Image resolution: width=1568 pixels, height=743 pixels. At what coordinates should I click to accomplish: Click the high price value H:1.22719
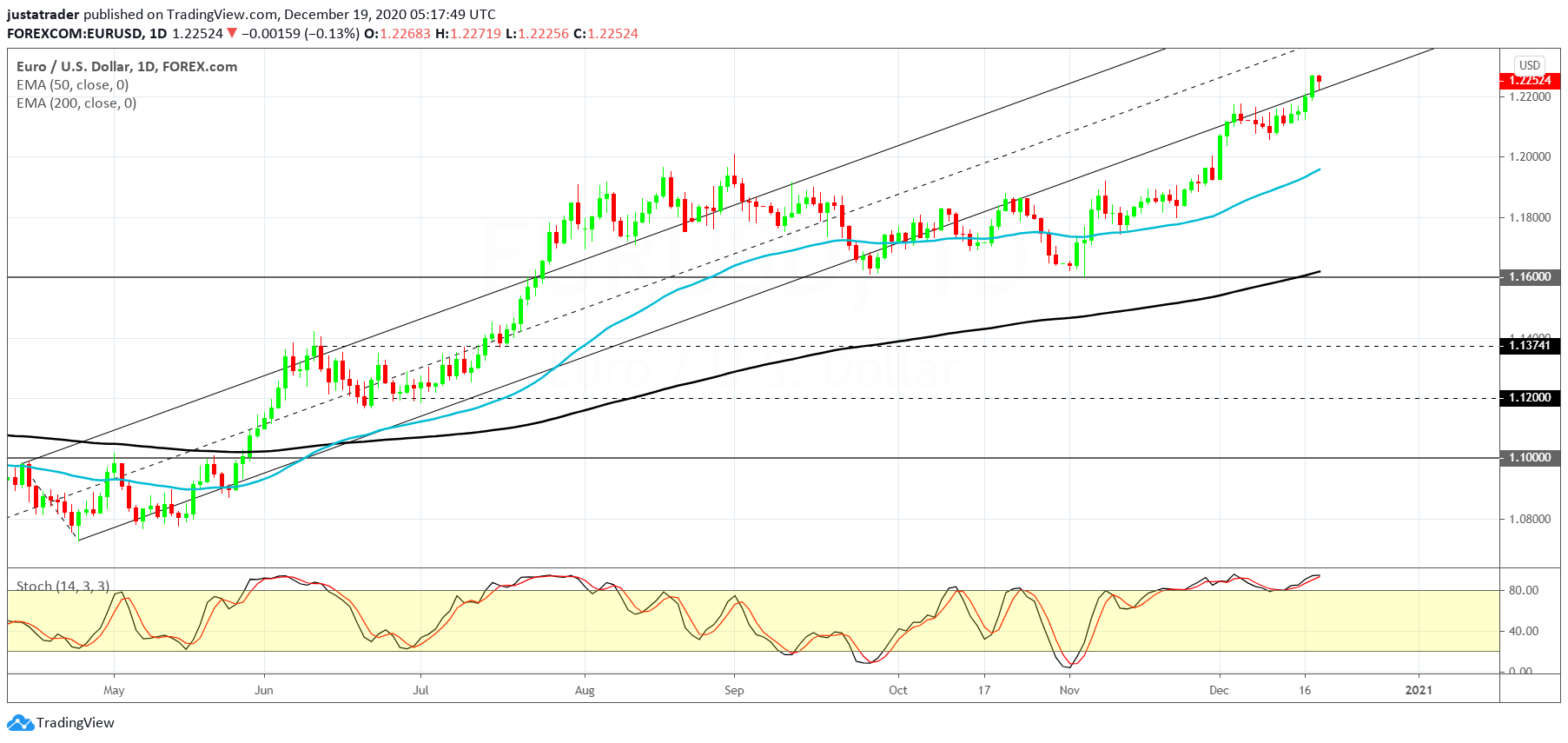468,34
